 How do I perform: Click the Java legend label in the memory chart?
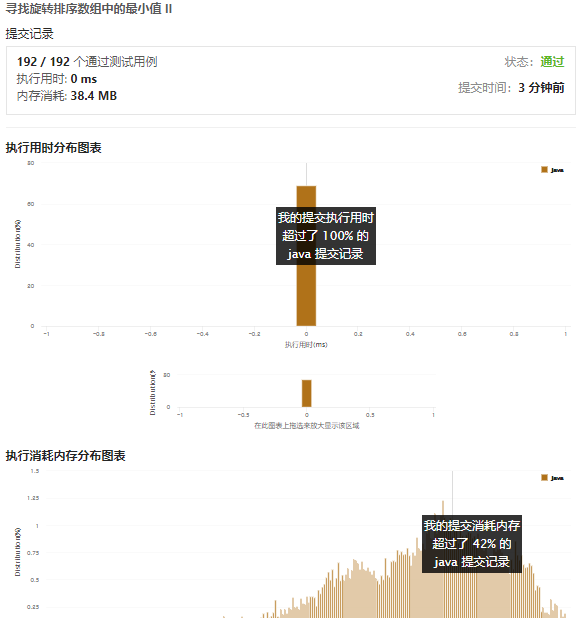point(557,478)
